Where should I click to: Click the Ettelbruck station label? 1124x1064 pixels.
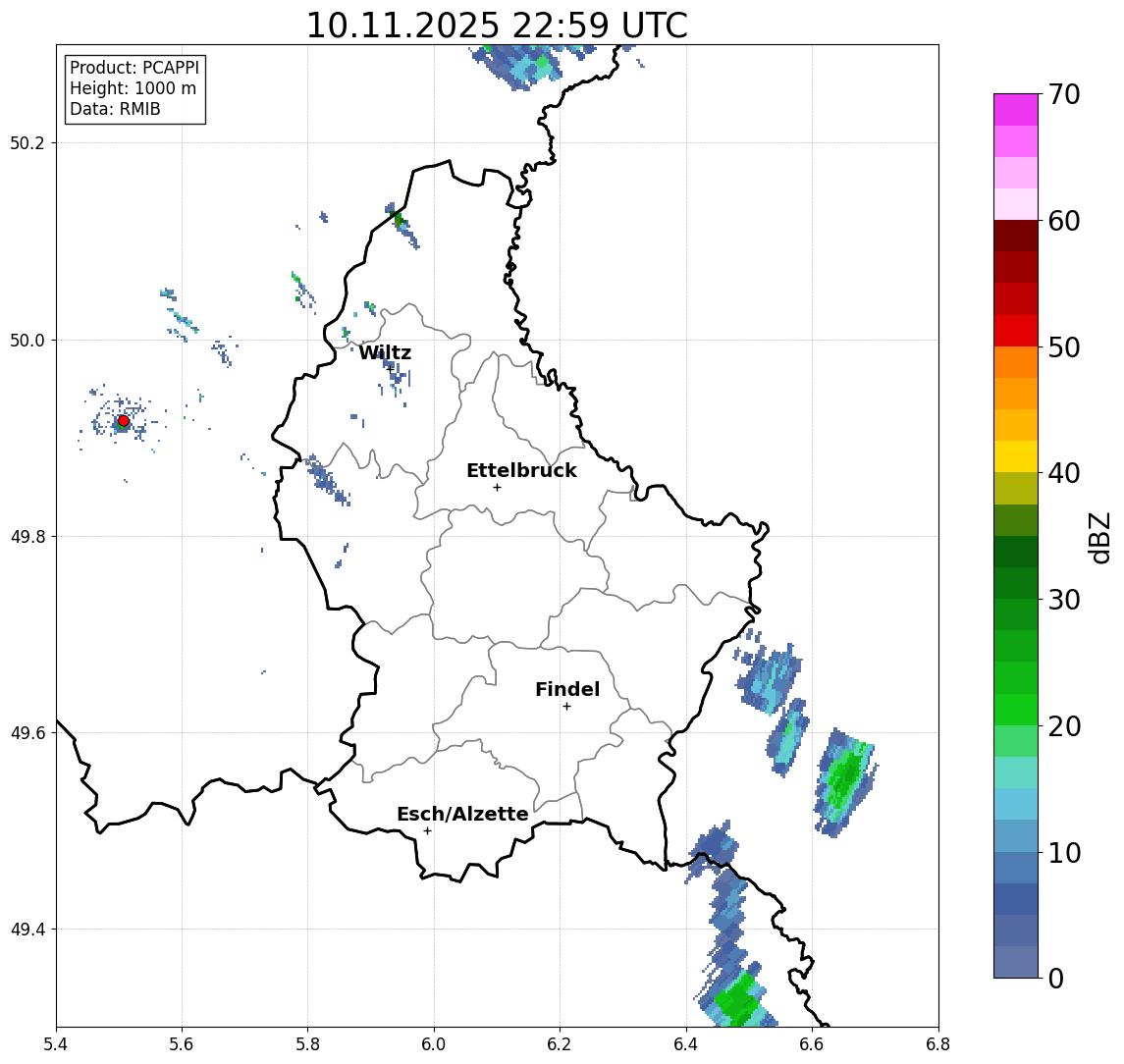[x=522, y=470]
